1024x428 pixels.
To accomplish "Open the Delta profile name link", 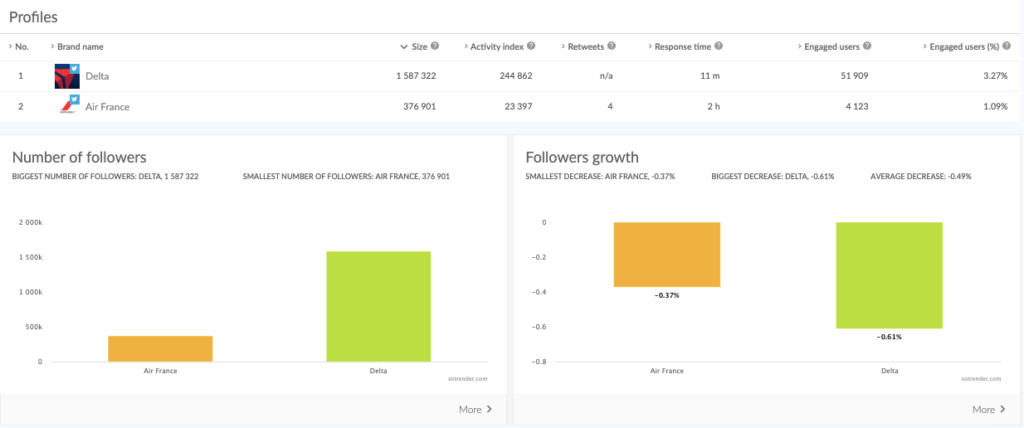I will click(x=99, y=76).
